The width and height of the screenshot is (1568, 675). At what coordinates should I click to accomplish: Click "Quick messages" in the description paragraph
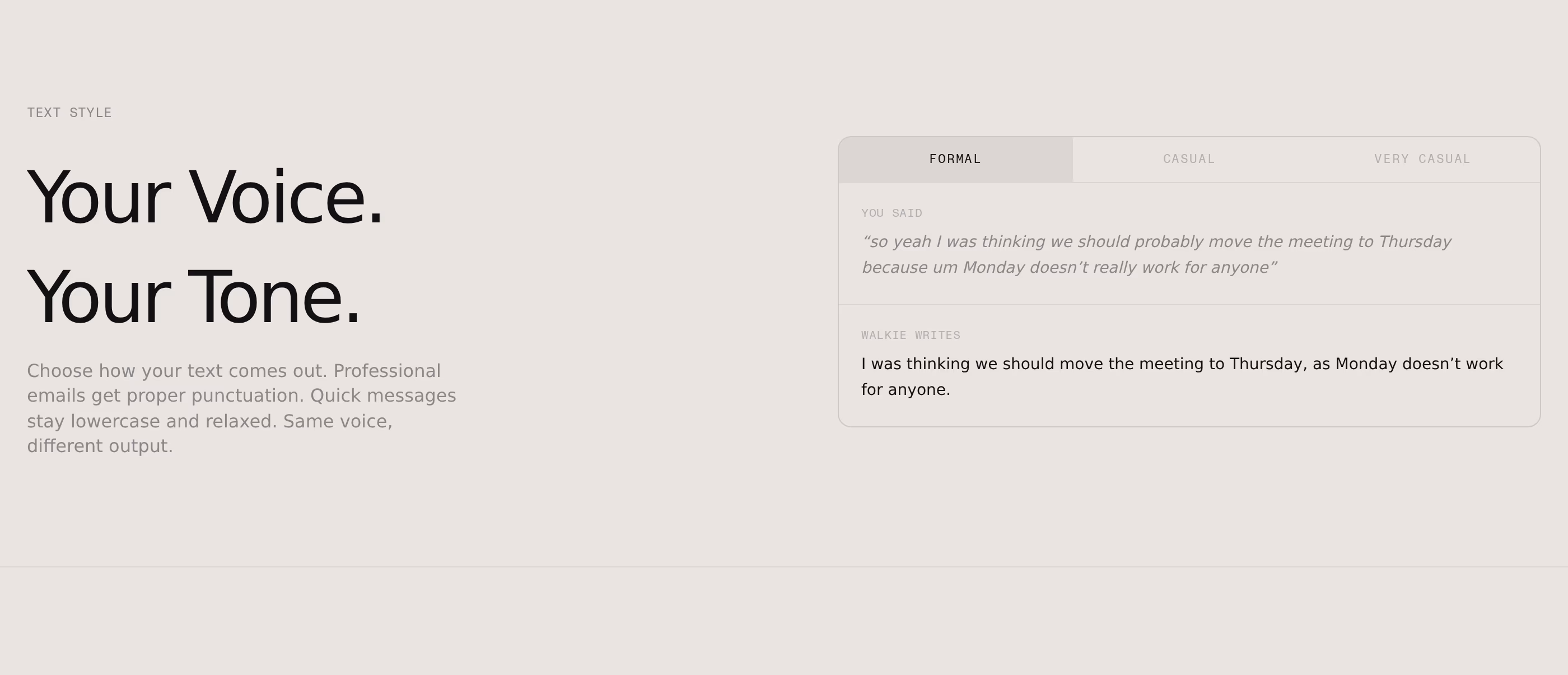pos(384,396)
